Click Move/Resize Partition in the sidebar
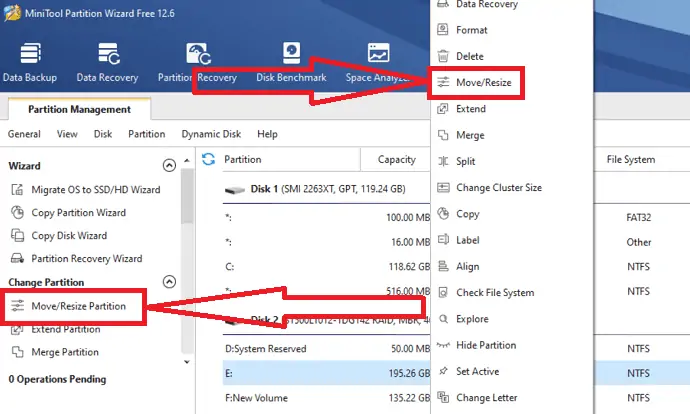690x414 pixels. click(x=78, y=306)
